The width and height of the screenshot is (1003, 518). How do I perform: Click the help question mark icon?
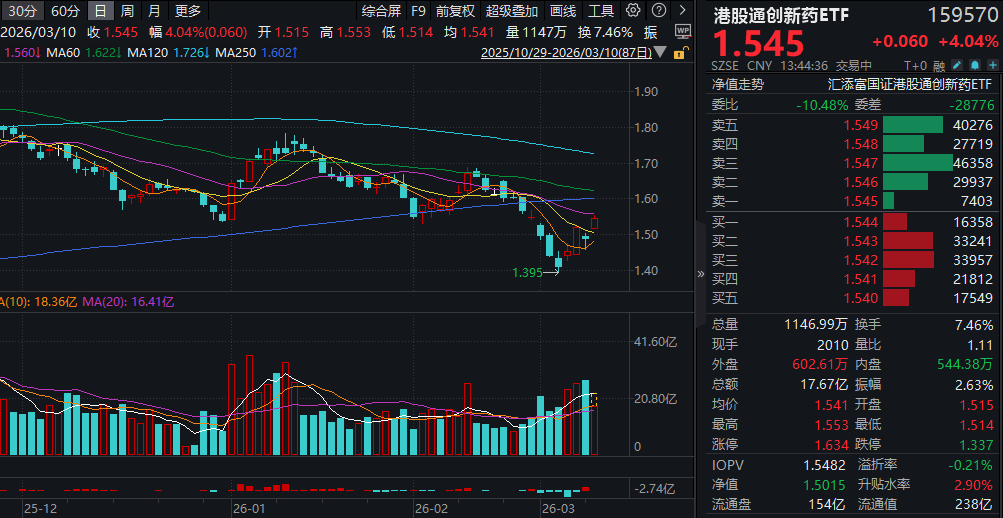658,11
